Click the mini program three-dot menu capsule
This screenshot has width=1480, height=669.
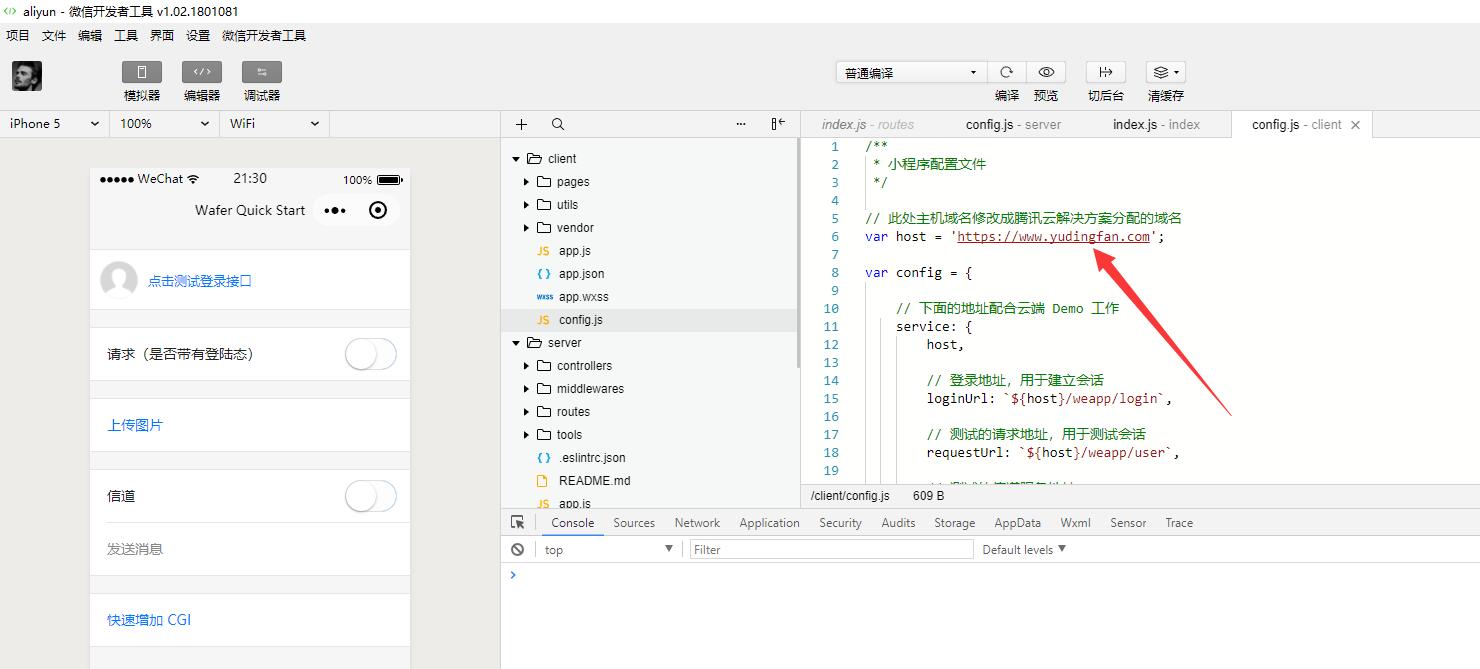tap(335, 210)
